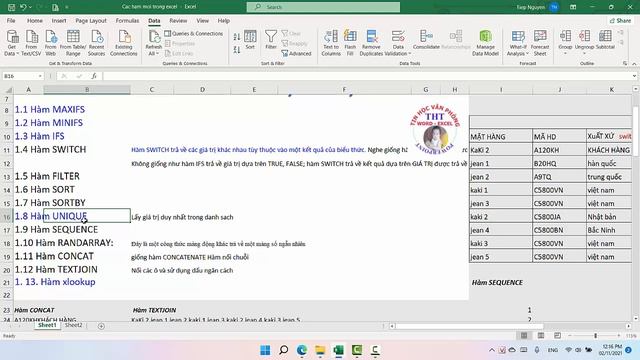Create a Forecast Sheet
This screenshot has height=360, width=640.
coord(540,42)
